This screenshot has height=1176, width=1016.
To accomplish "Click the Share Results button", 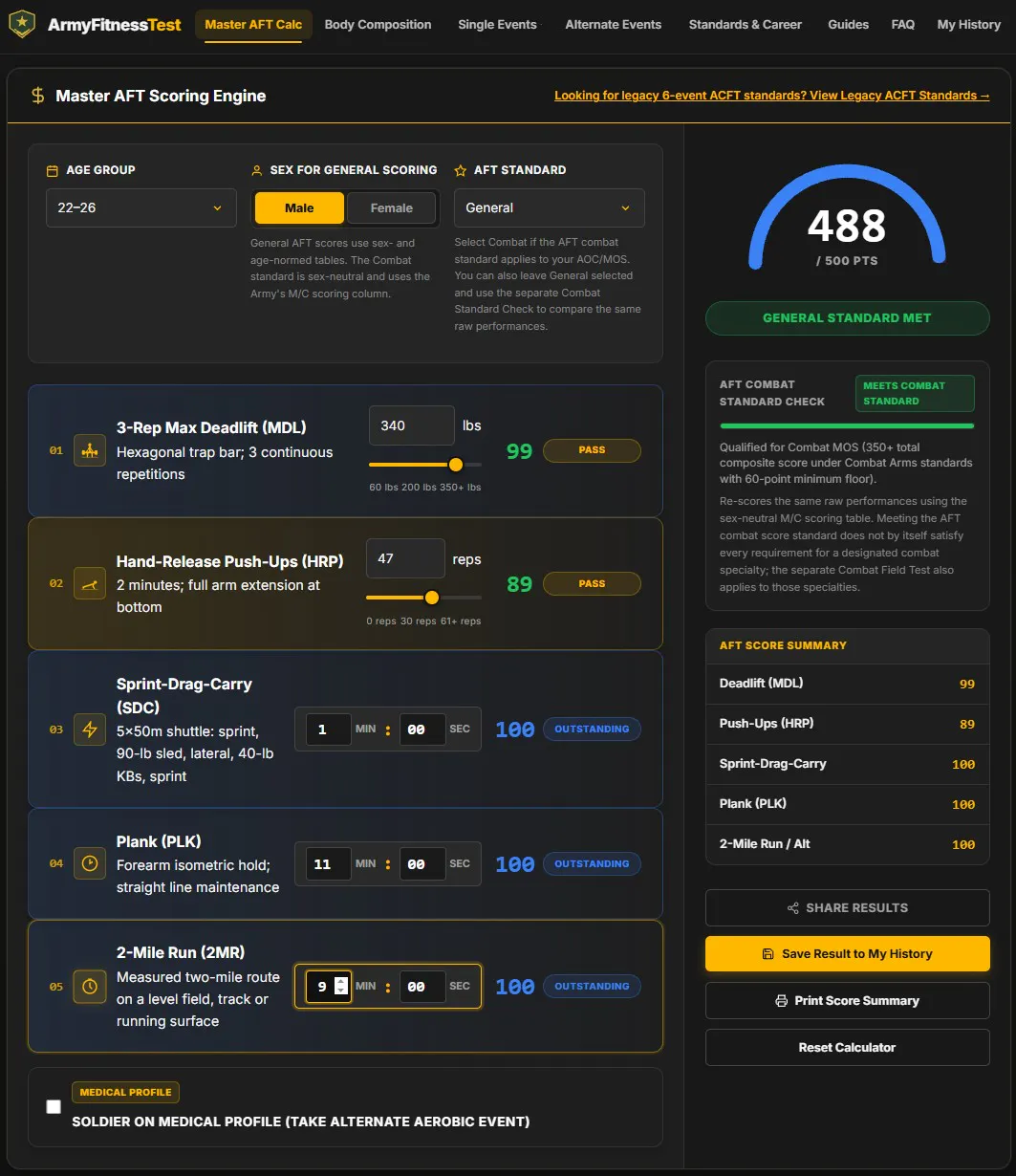I will click(848, 908).
